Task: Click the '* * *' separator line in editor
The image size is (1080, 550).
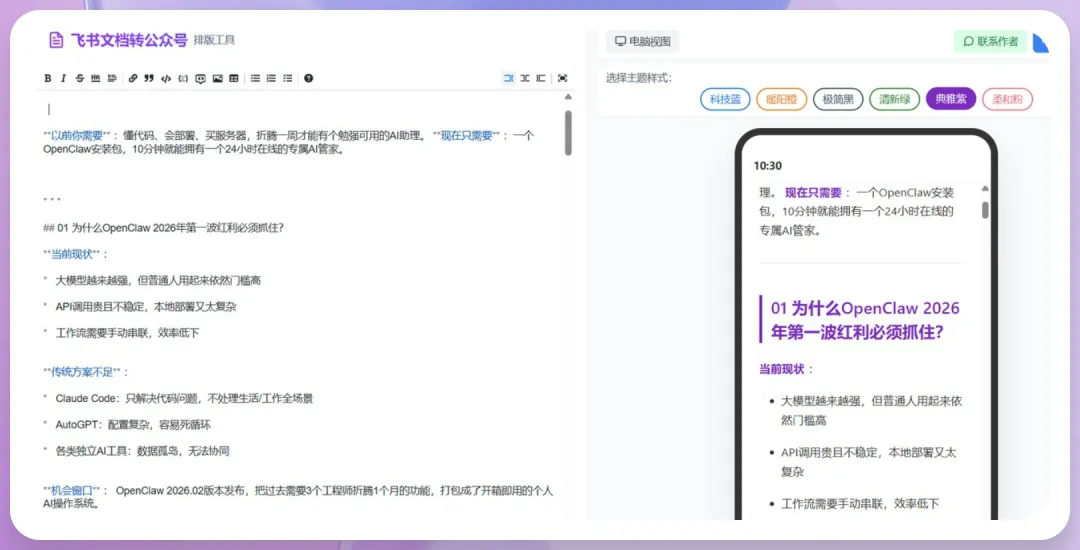Action: tap(52, 200)
